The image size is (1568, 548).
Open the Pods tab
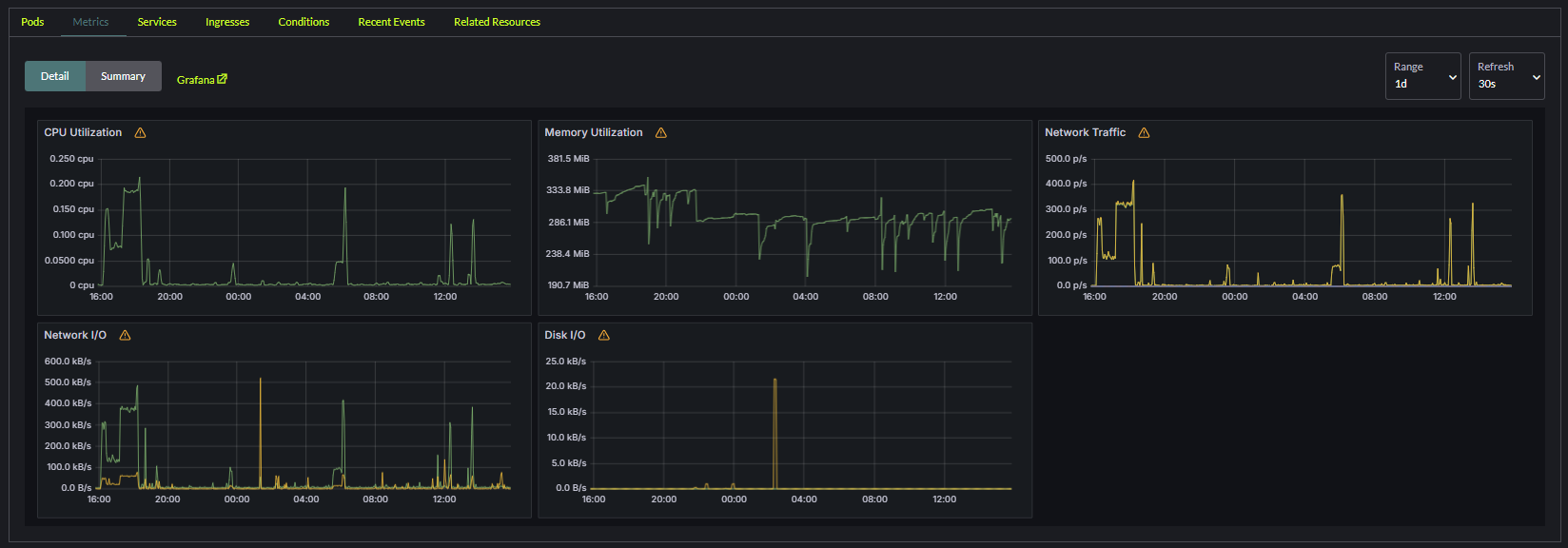(32, 22)
